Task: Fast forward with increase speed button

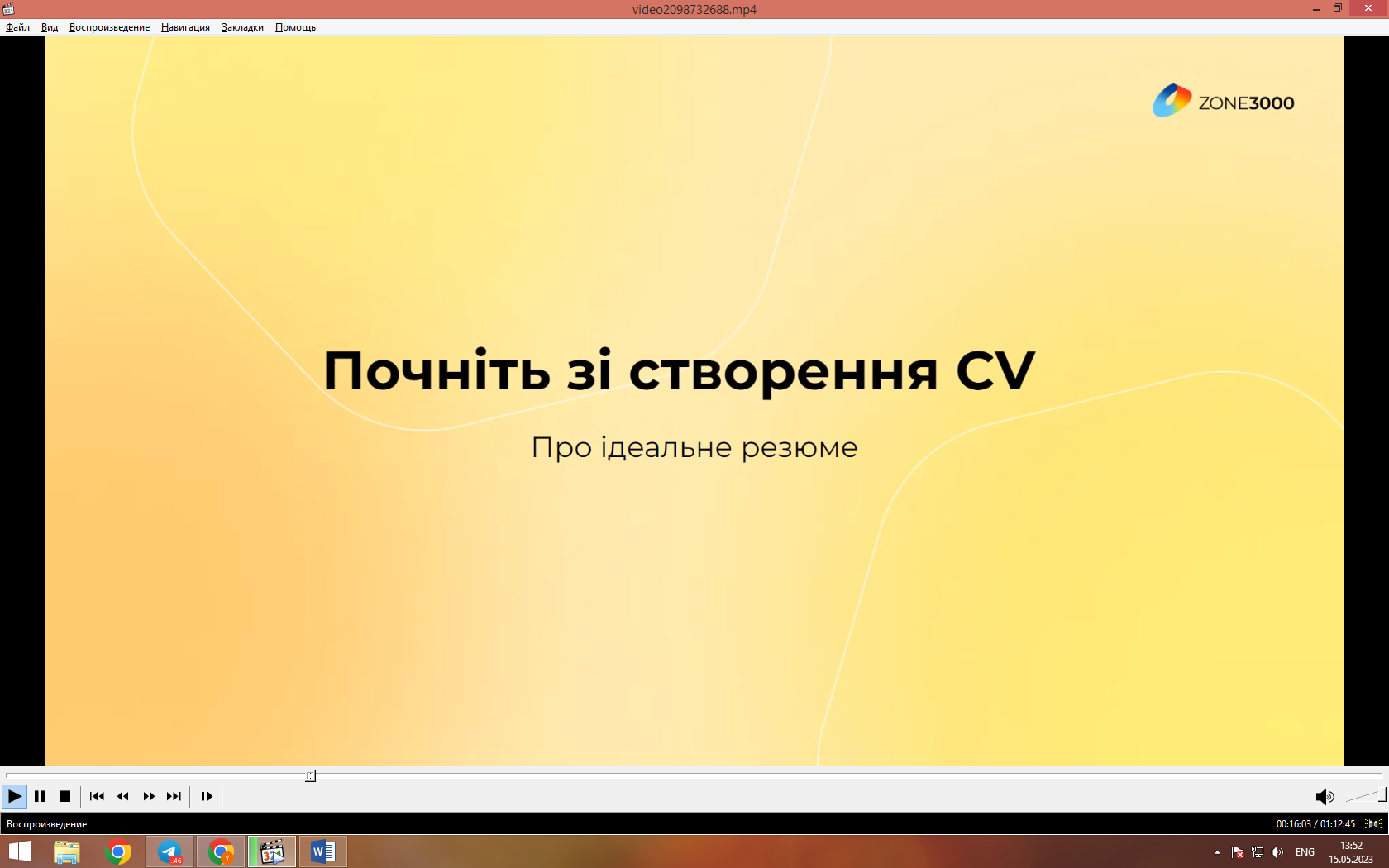Action: coord(149,796)
